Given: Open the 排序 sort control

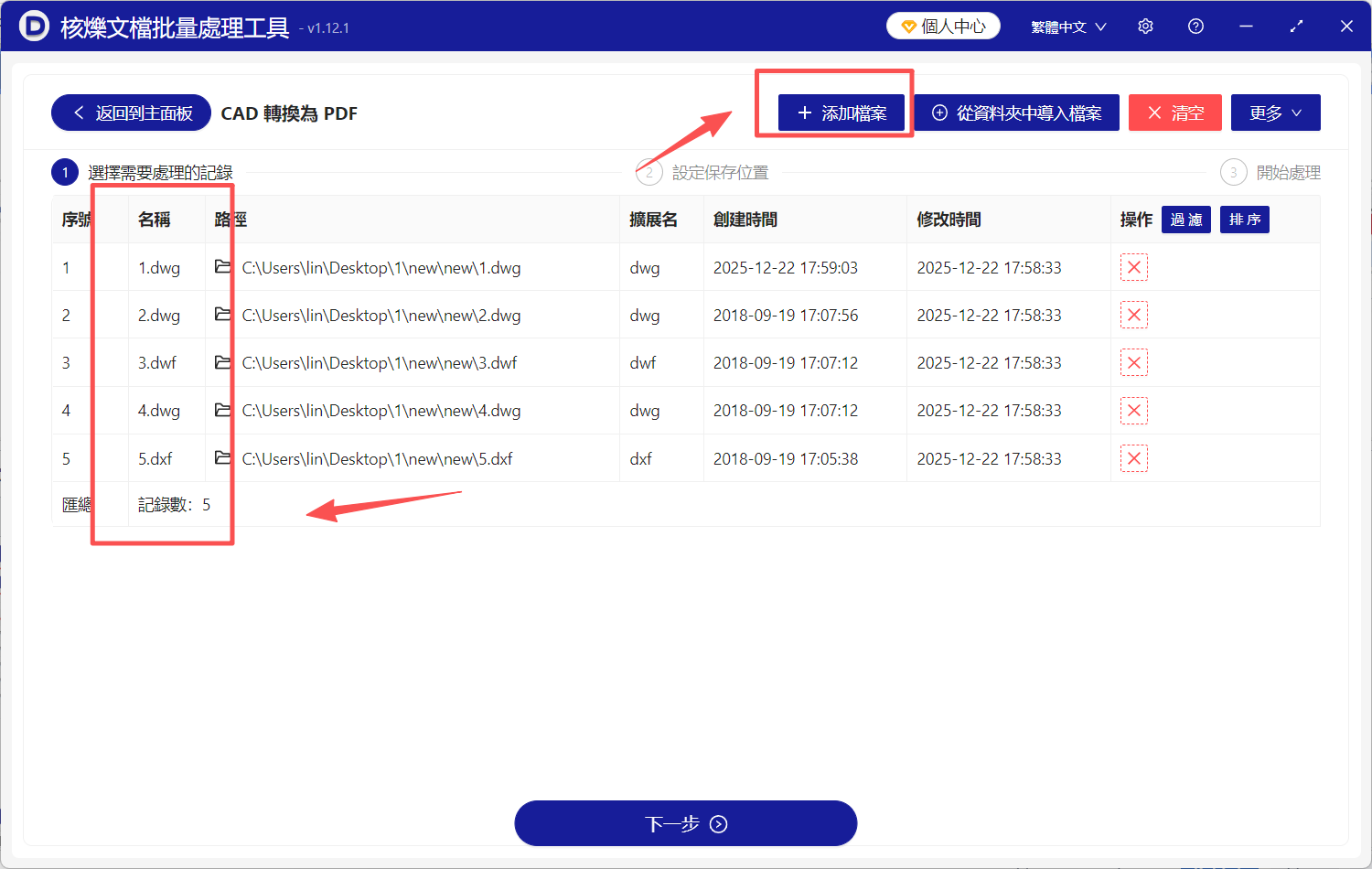Looking at the screenshot, I should 1244,219.
